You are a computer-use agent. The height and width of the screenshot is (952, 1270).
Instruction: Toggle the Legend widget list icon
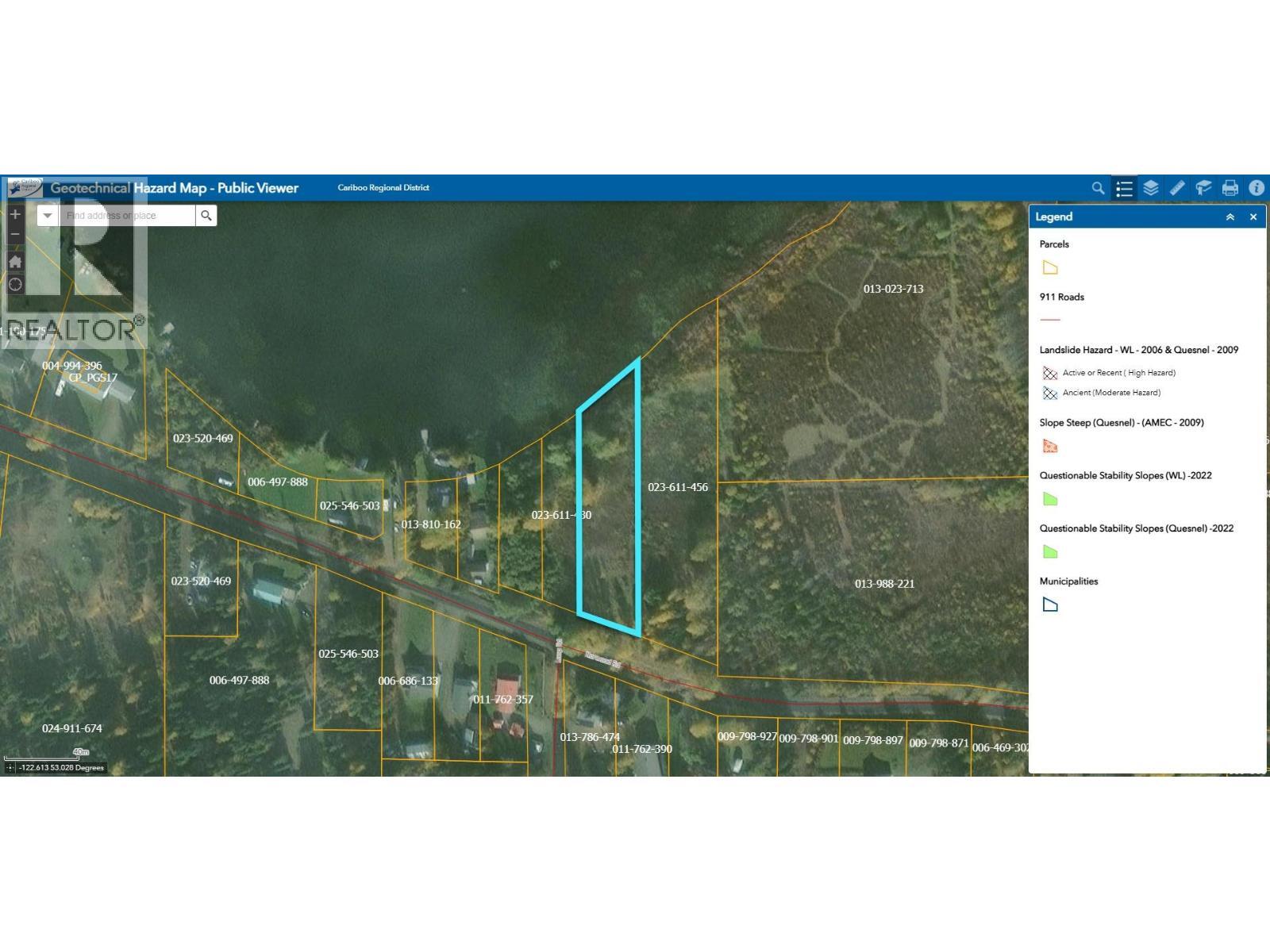[x=1124, y=188]
